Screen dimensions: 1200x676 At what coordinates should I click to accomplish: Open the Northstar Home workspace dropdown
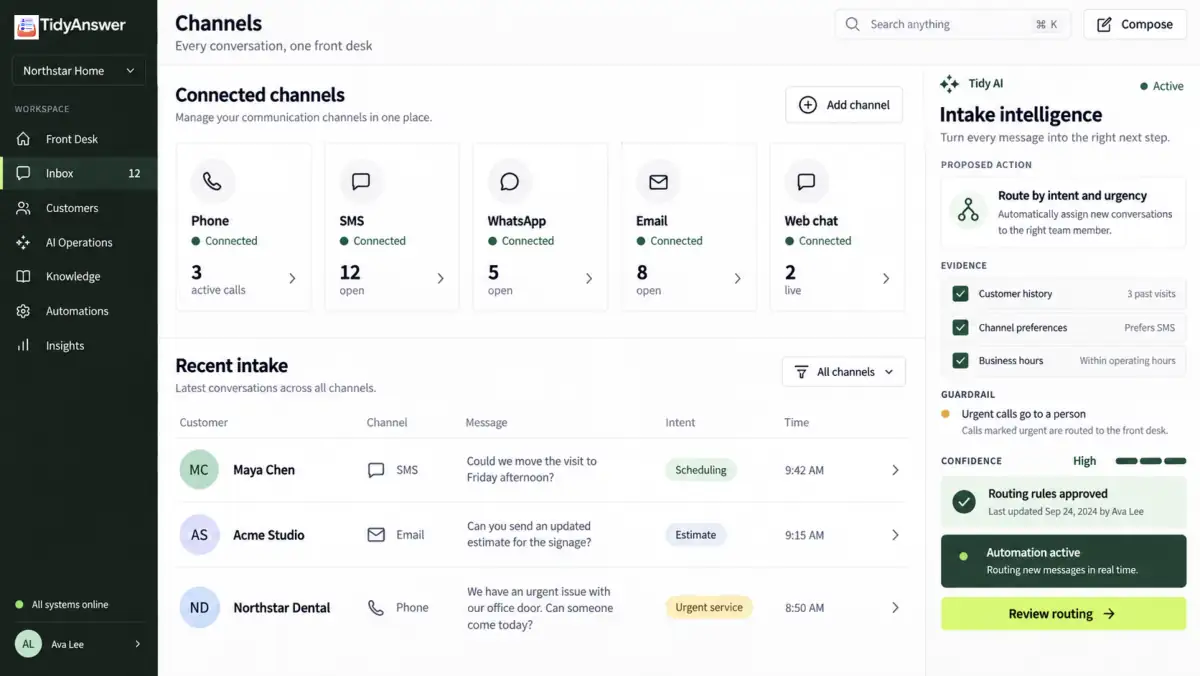pos(78,71)
